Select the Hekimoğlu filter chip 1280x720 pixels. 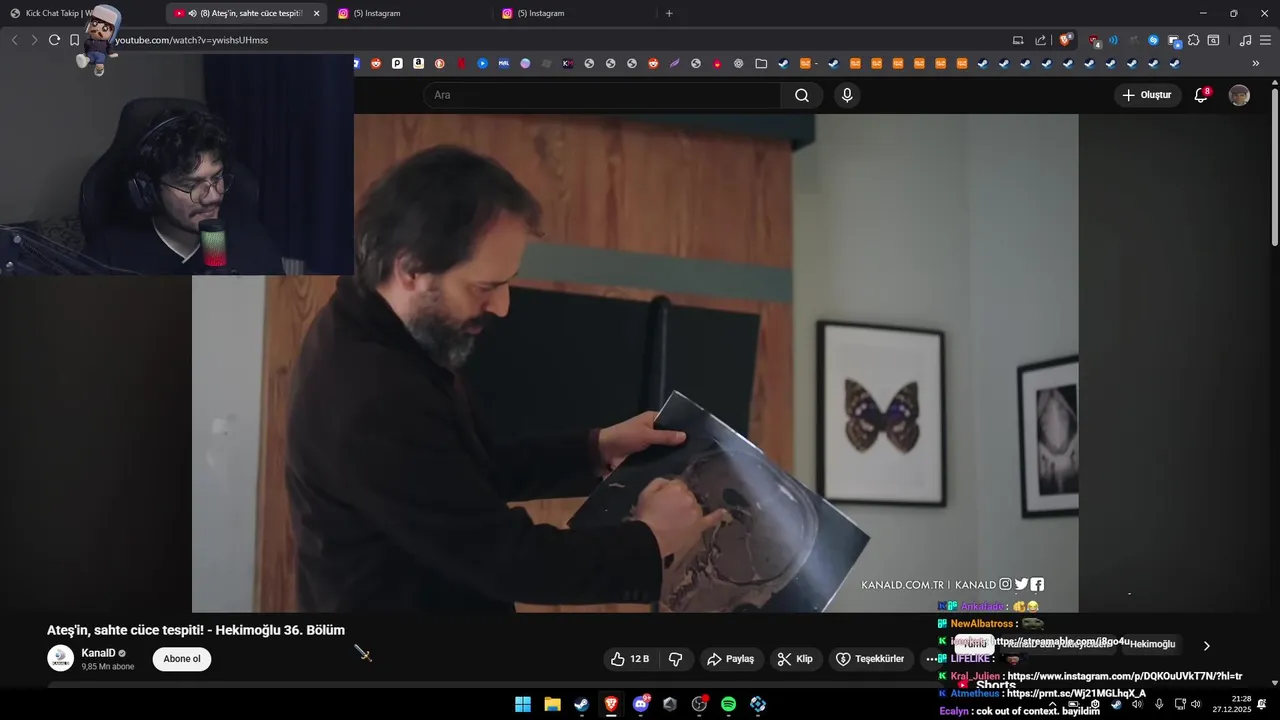pos(1153,644)
